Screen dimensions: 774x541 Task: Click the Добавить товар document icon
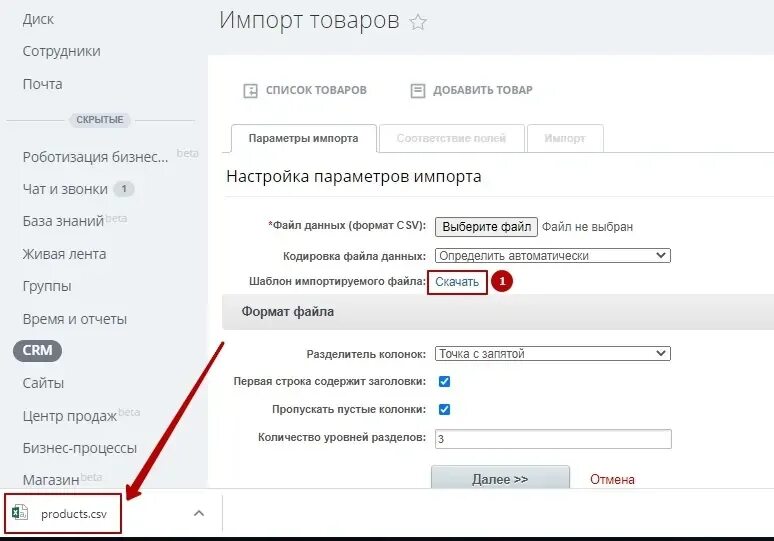point(418,91)
